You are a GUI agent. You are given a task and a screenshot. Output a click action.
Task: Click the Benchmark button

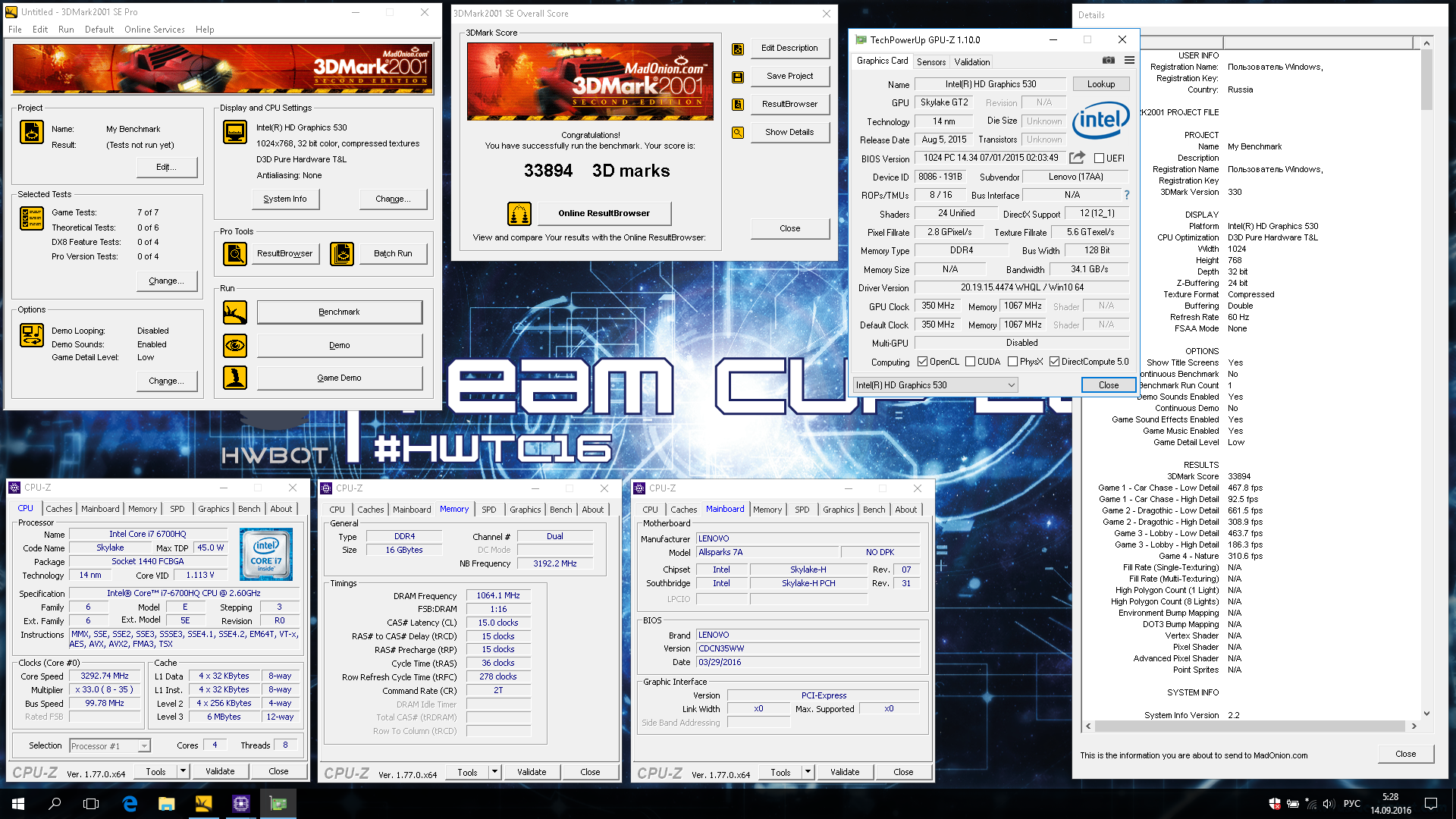(339, 312)
